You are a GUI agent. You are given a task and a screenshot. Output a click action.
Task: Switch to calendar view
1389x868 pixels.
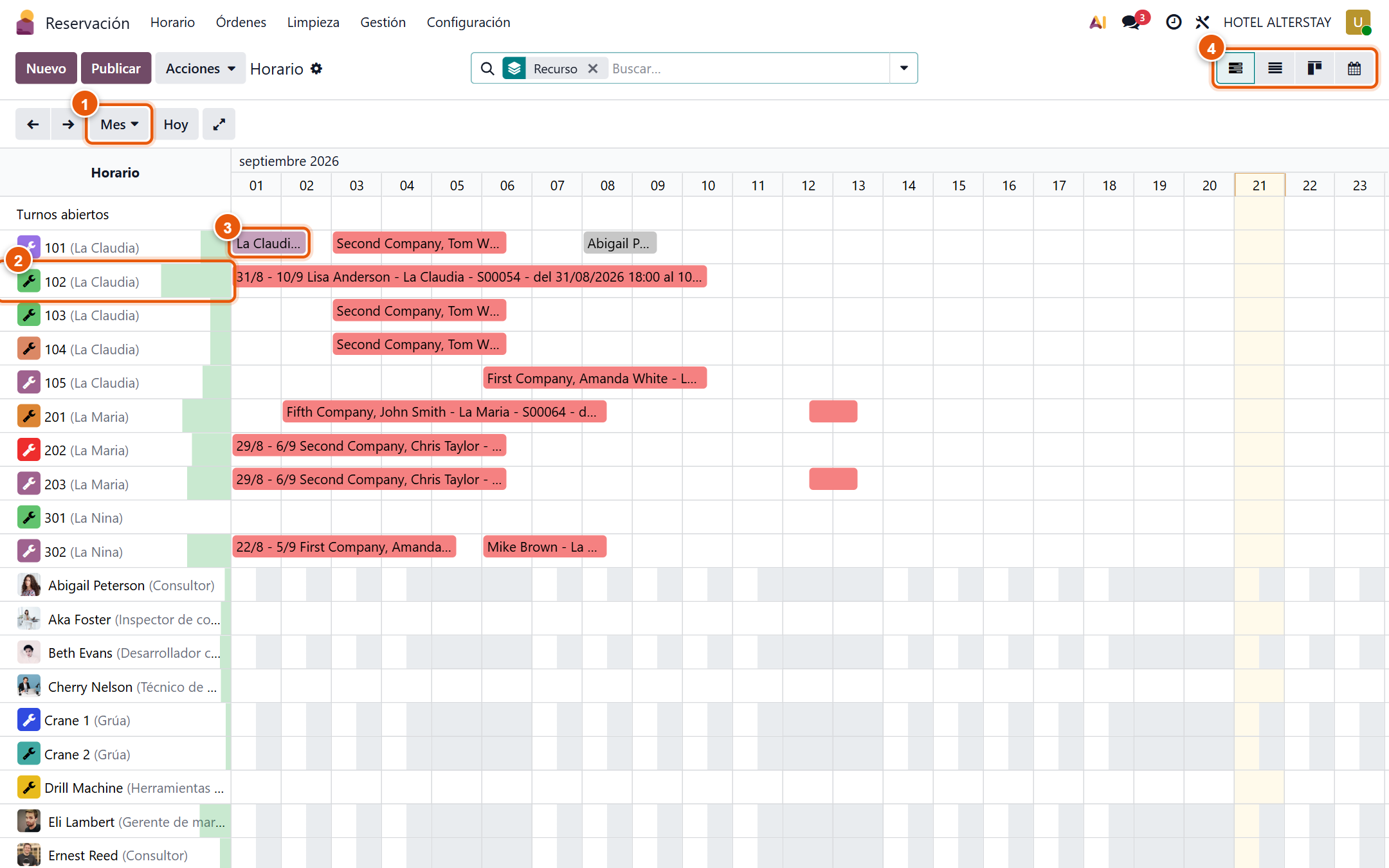pos(1354,68)
